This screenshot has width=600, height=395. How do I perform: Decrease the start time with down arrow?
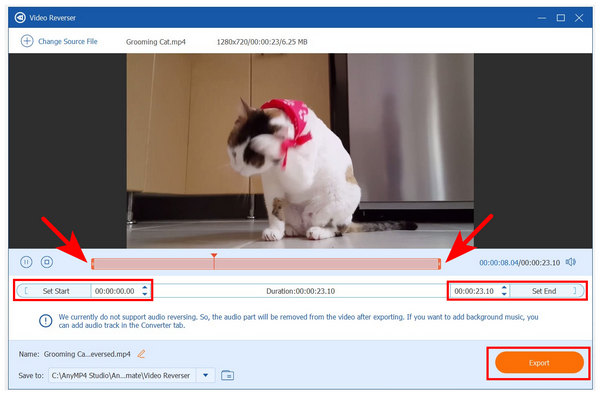coord(145,294)
